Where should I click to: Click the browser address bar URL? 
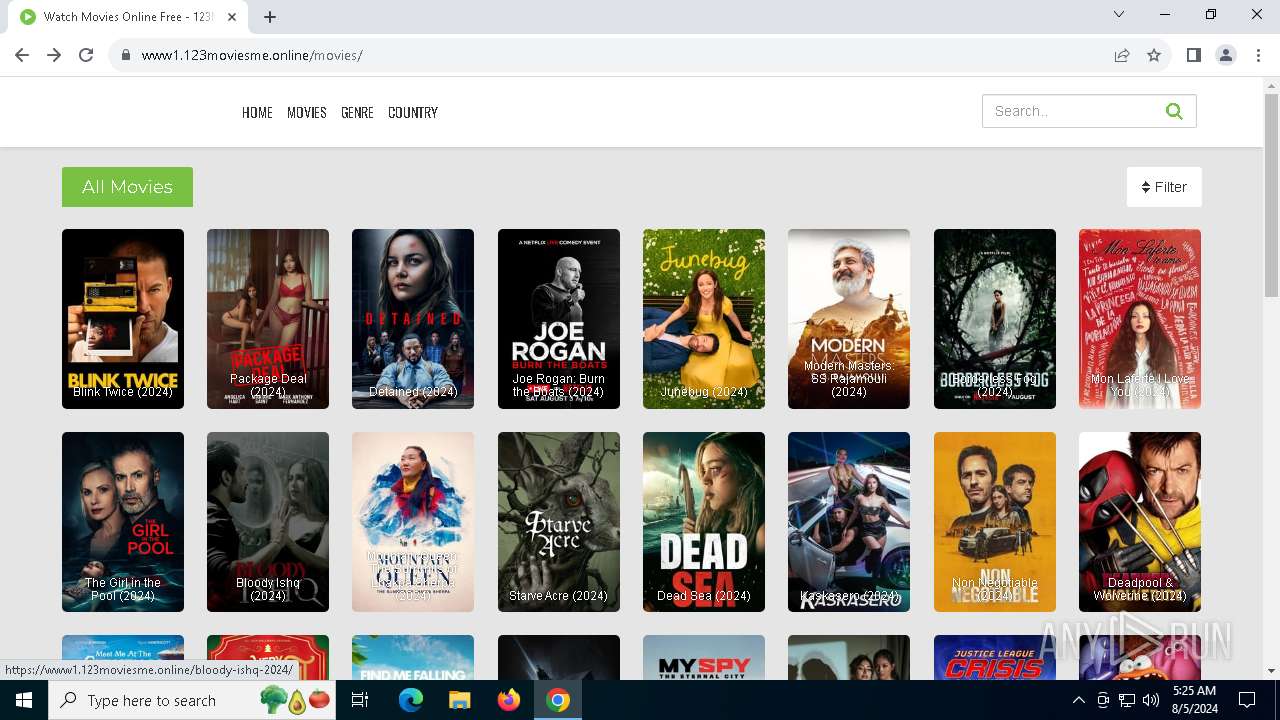coord(252,55)
